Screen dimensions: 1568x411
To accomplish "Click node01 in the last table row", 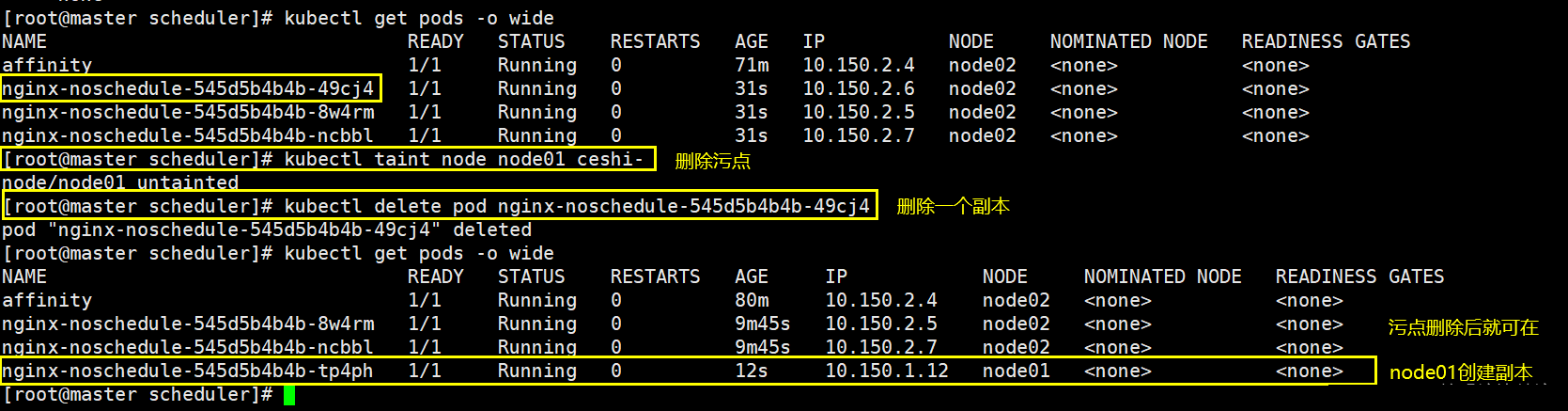I will 1016,371.
